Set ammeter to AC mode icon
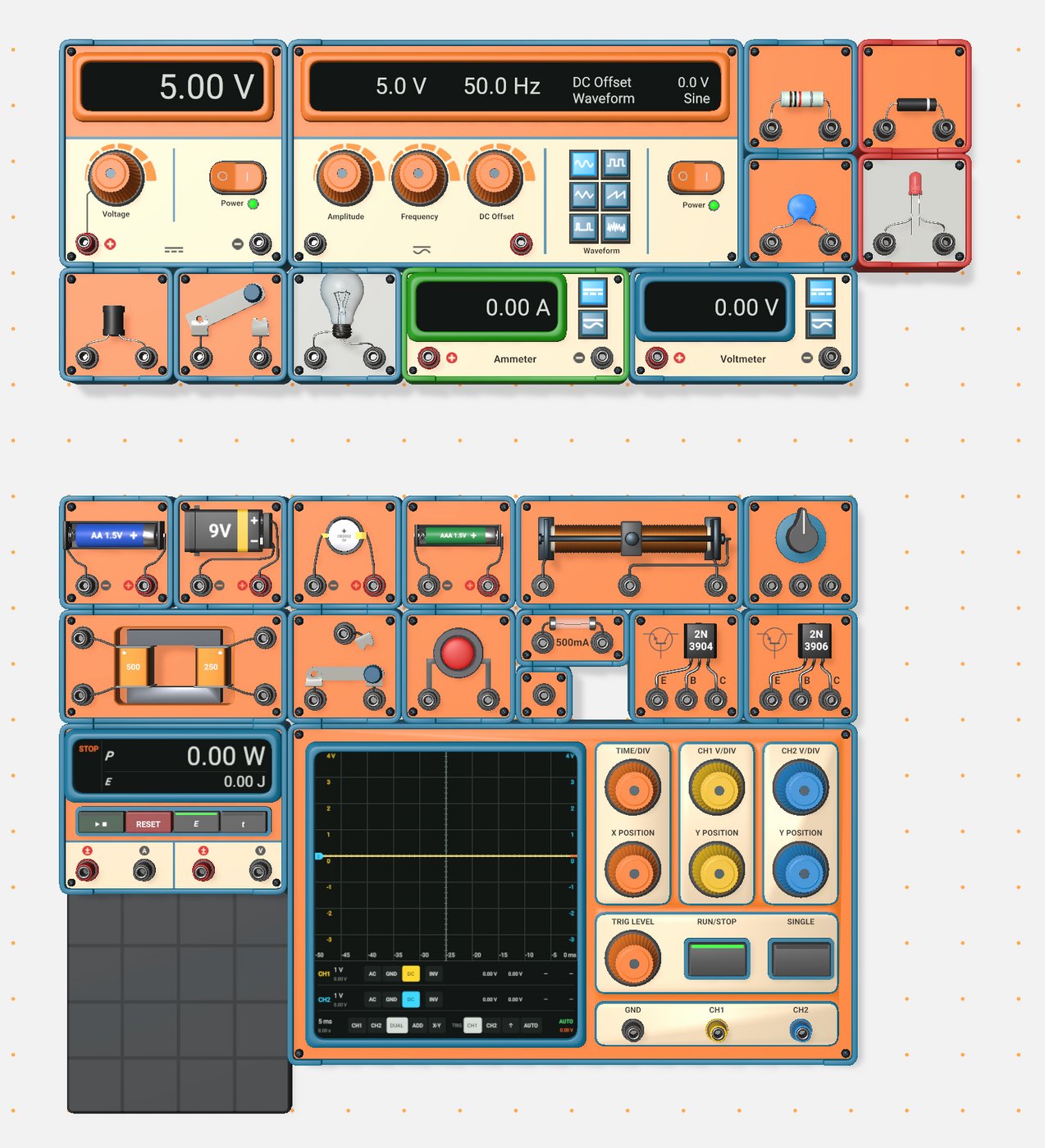The image size is (1045, 1148). coord(592,324)
